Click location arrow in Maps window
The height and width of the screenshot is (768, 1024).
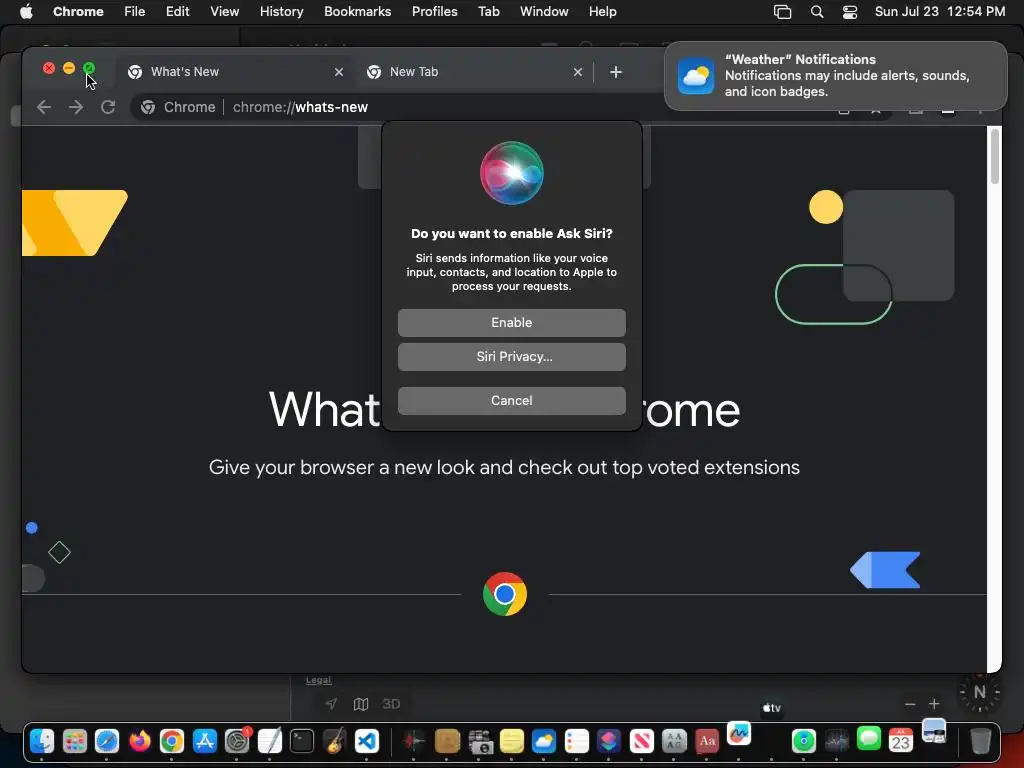(x=332, y=704)
